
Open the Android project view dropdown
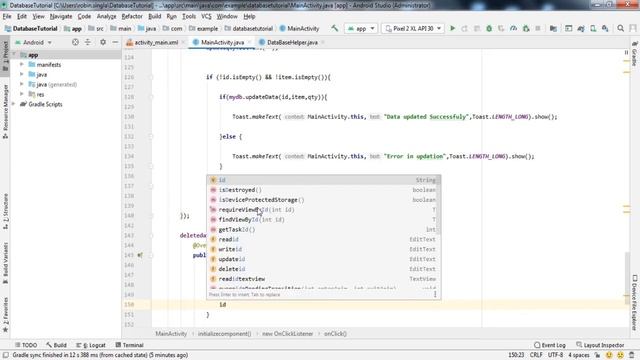[x=33, y=42]
